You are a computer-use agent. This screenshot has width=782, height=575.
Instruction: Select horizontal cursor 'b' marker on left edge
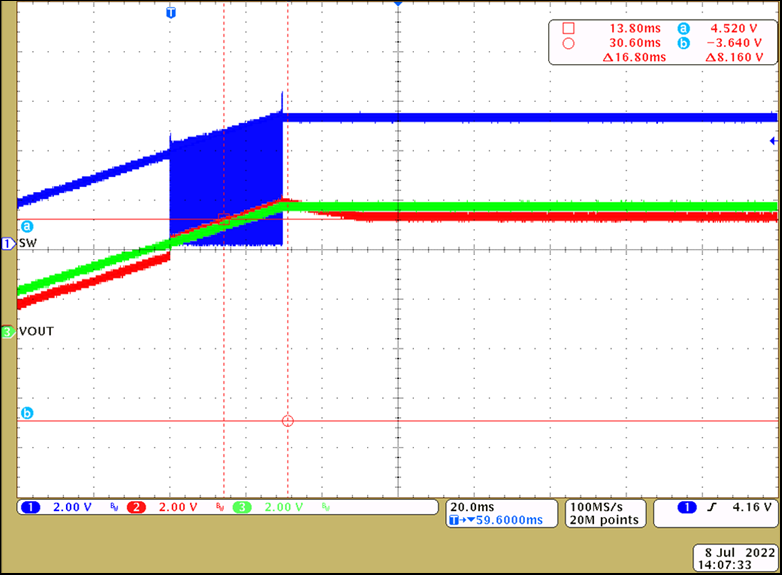pos(26,413)
